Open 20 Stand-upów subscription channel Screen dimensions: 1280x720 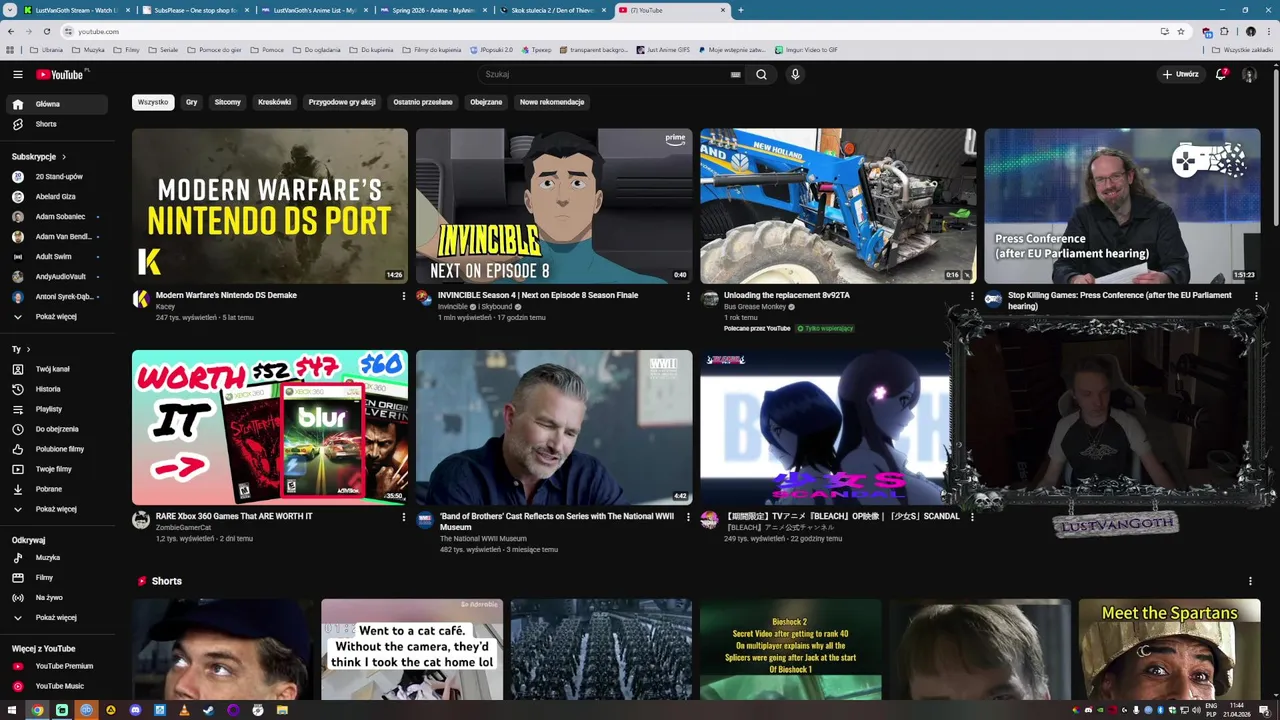click(x=59, y=177)
